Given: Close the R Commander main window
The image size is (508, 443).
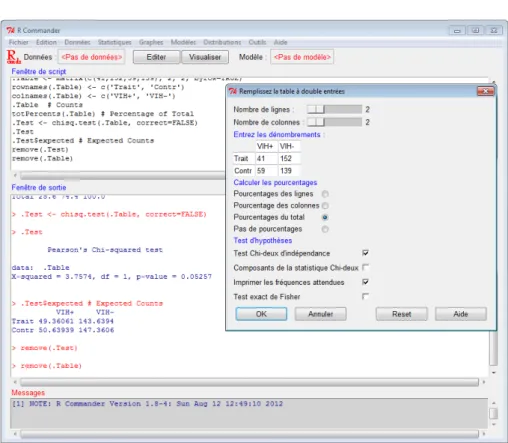Looking at the screenshot, I should tap(494, 31).
